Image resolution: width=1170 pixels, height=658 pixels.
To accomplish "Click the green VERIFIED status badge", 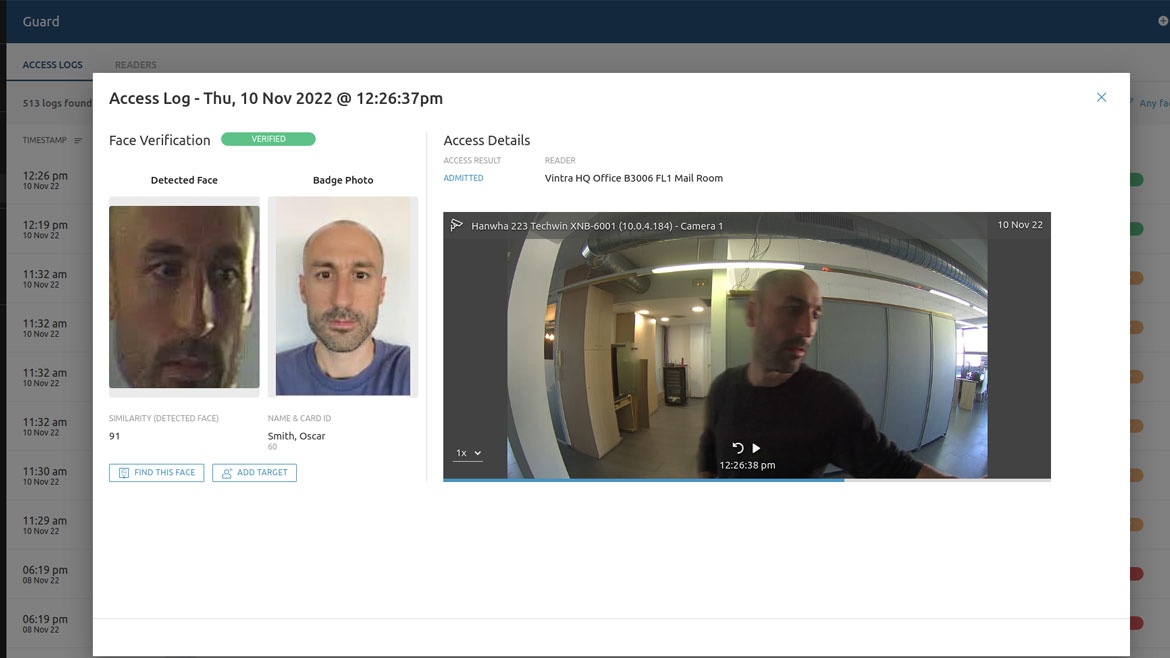I will [268, 140].
